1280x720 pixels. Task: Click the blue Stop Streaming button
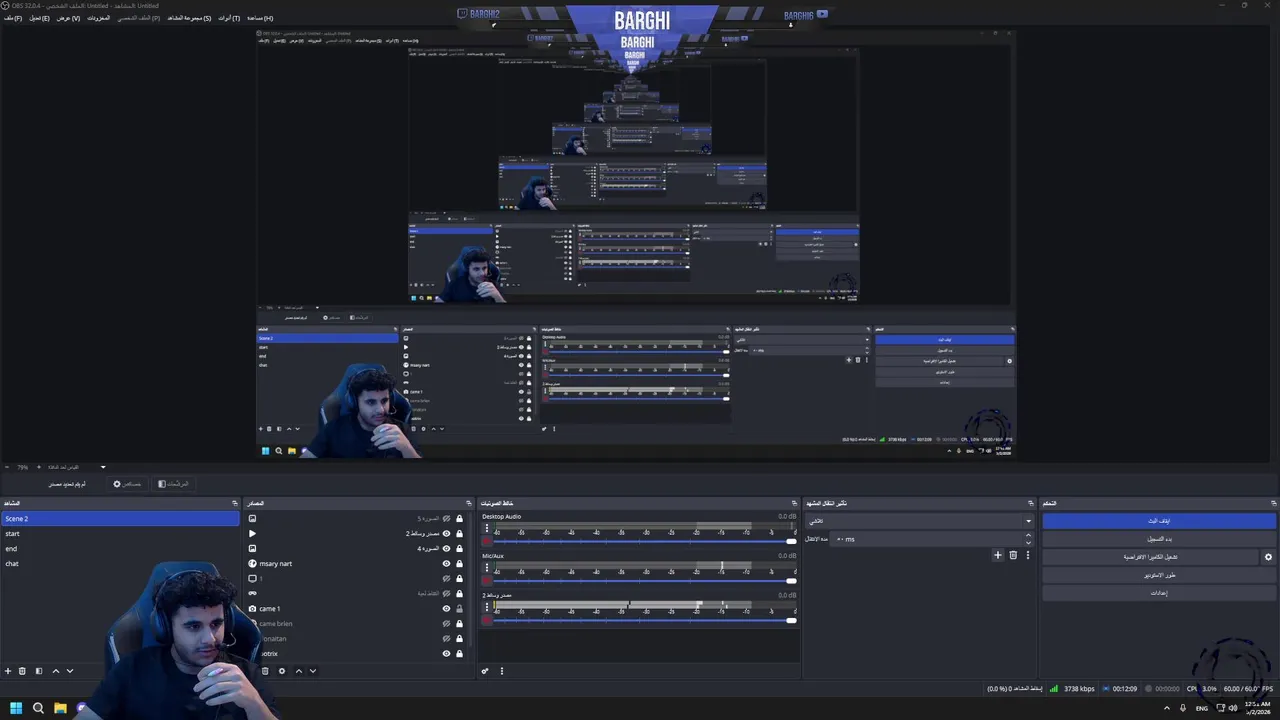coord(1159,521)
